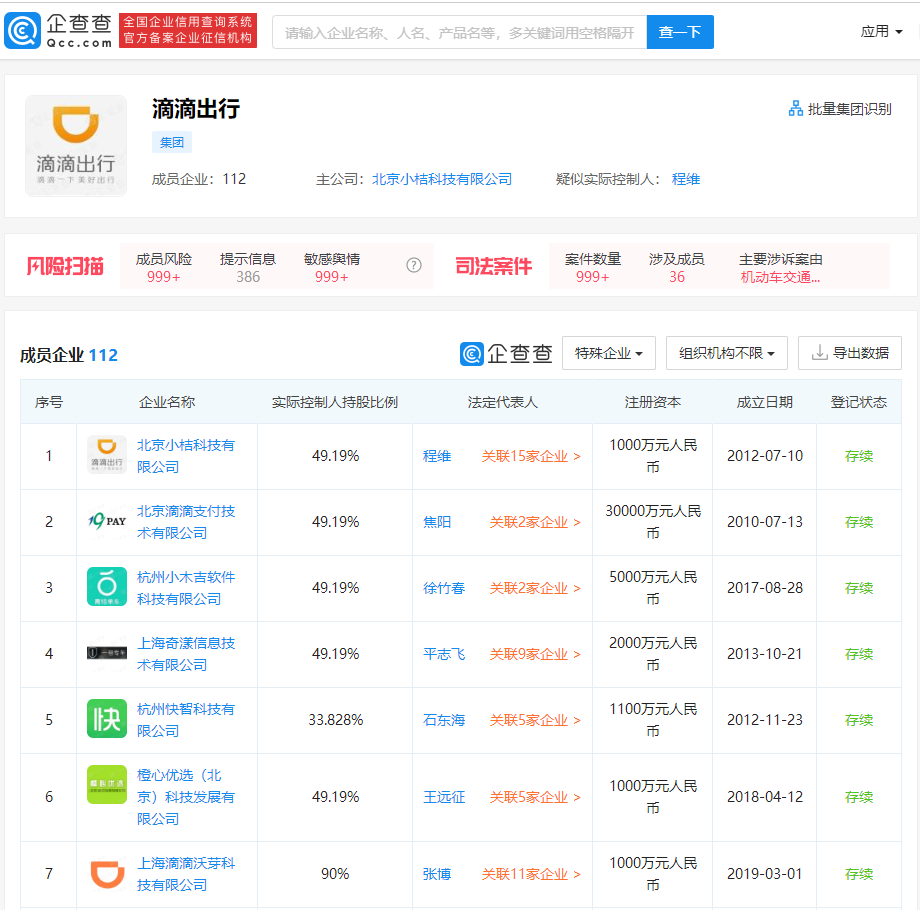Click the 99PAY logo for 北京滴滴支付技术有限公司
Viewport: 920px width, 910px height.
106,521
